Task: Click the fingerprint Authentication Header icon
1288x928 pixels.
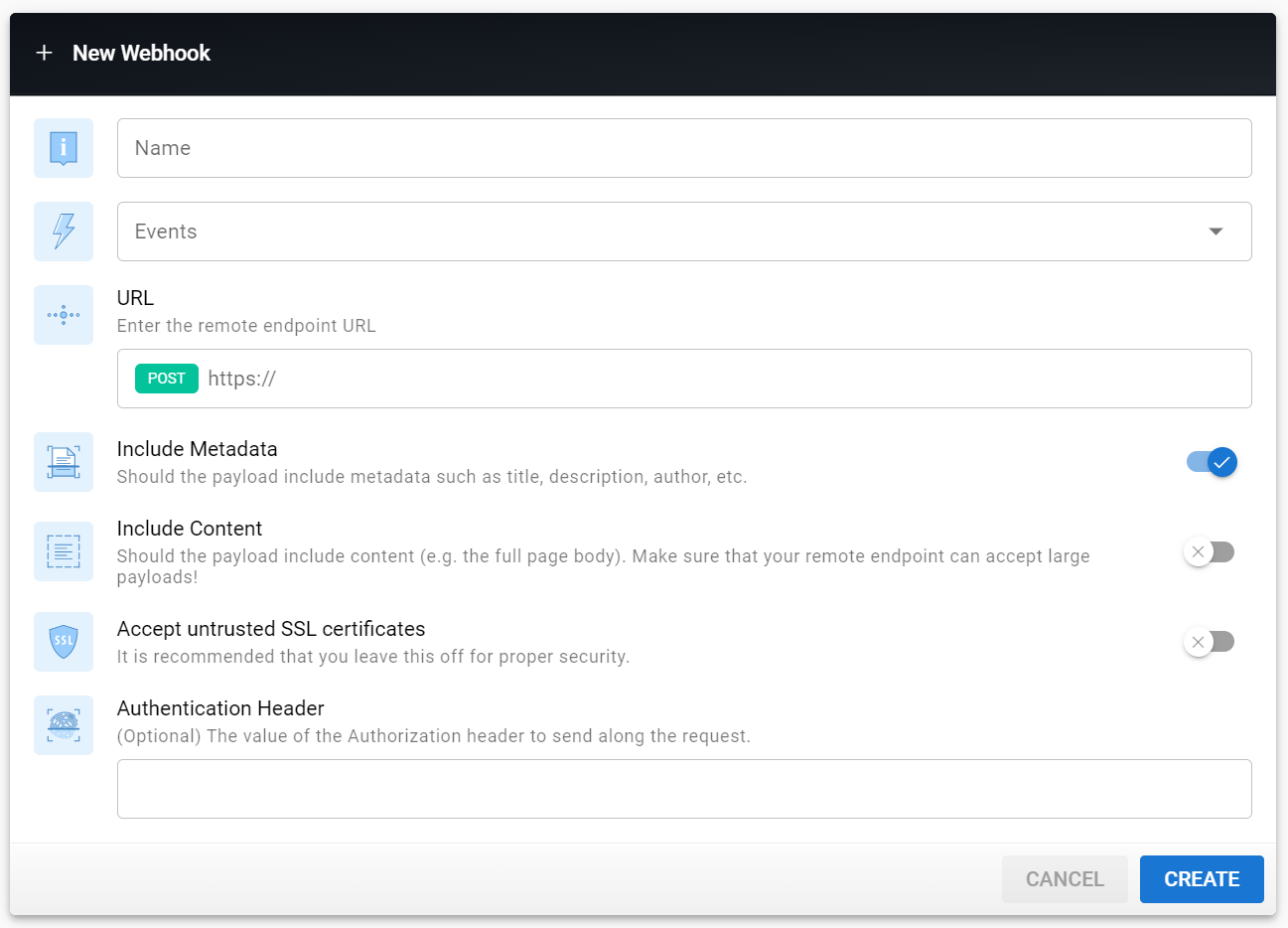Action: pos(63,725)
